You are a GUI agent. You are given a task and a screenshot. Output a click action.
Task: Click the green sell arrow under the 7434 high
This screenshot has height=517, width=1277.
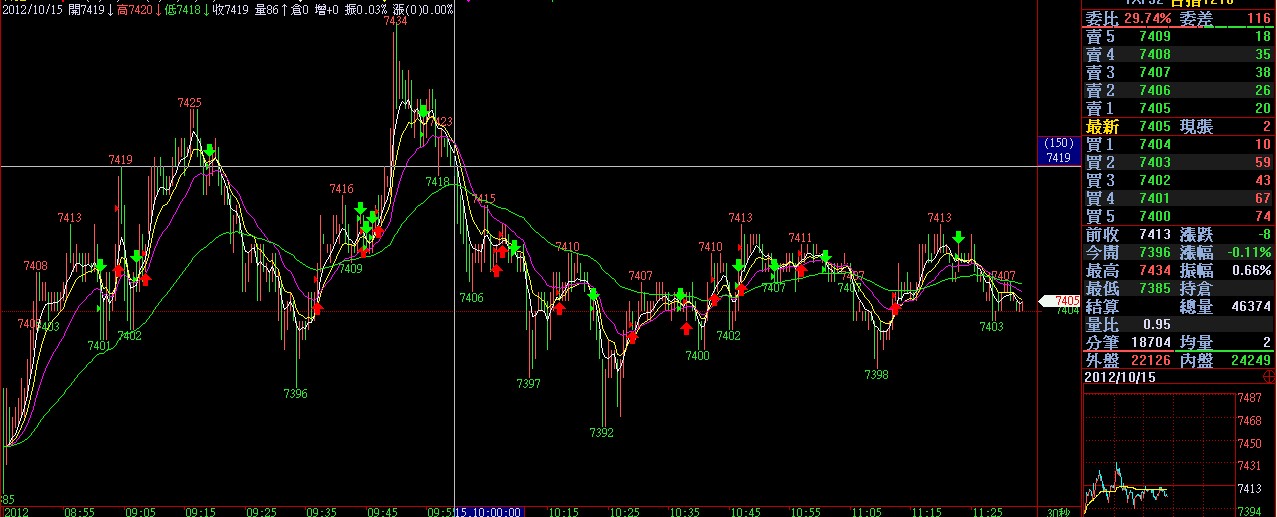423,111
